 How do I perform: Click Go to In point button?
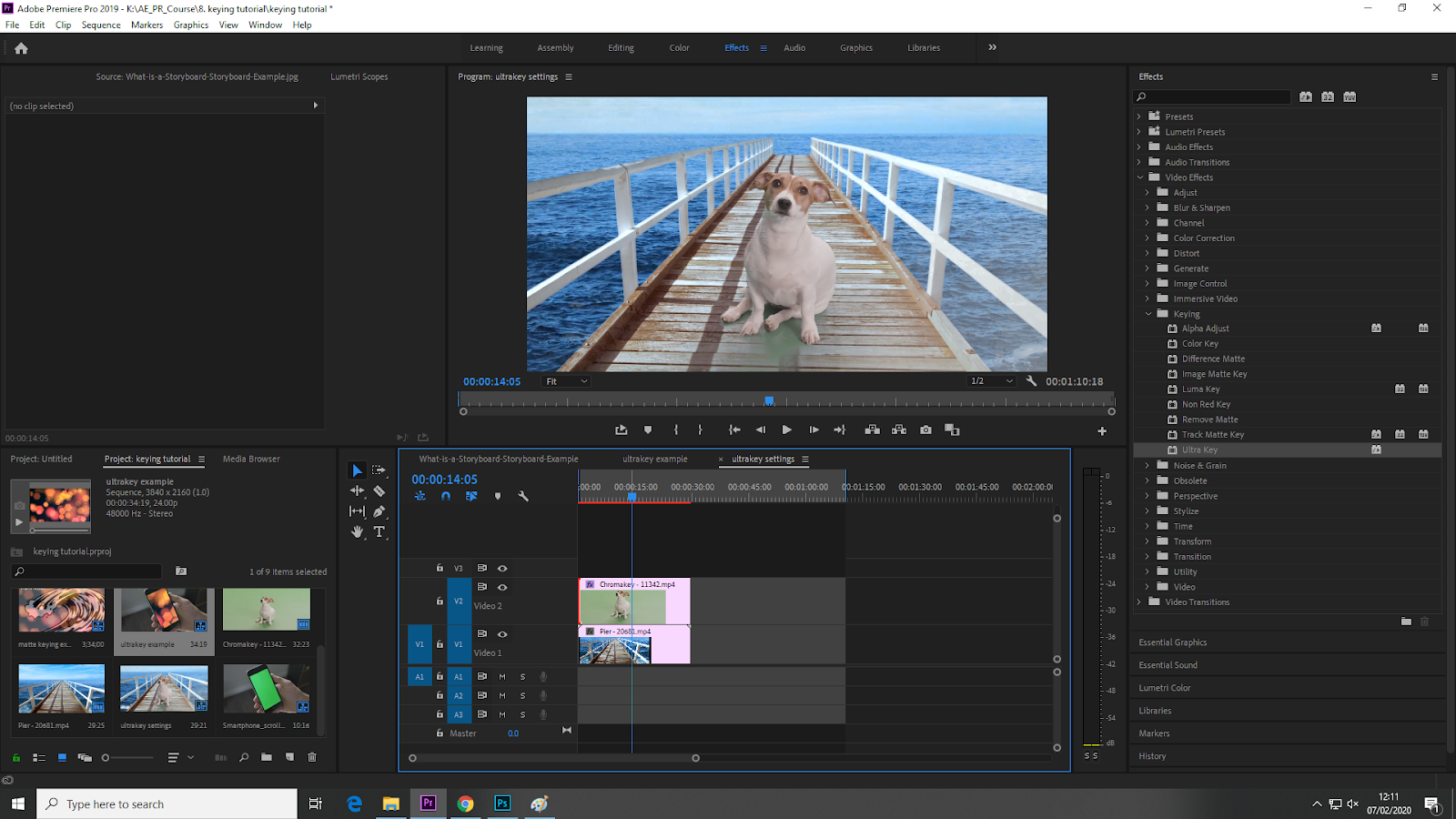coord(734,430)
